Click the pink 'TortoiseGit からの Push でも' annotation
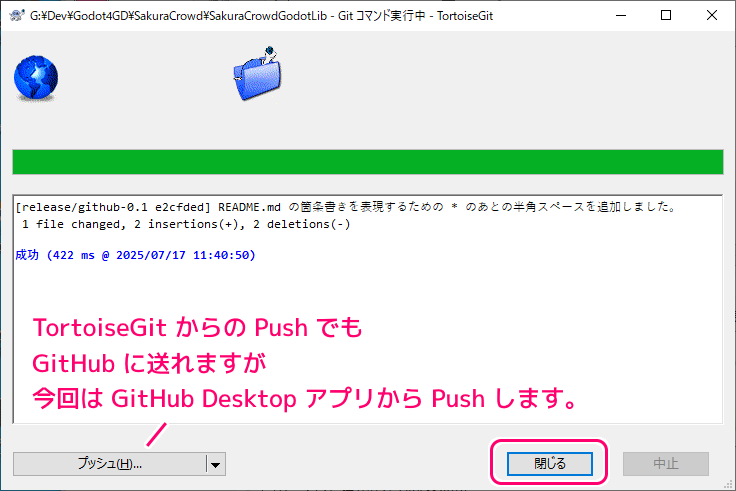Image resolution: width=736 pixels, height=491 pixels. [198, 327]
